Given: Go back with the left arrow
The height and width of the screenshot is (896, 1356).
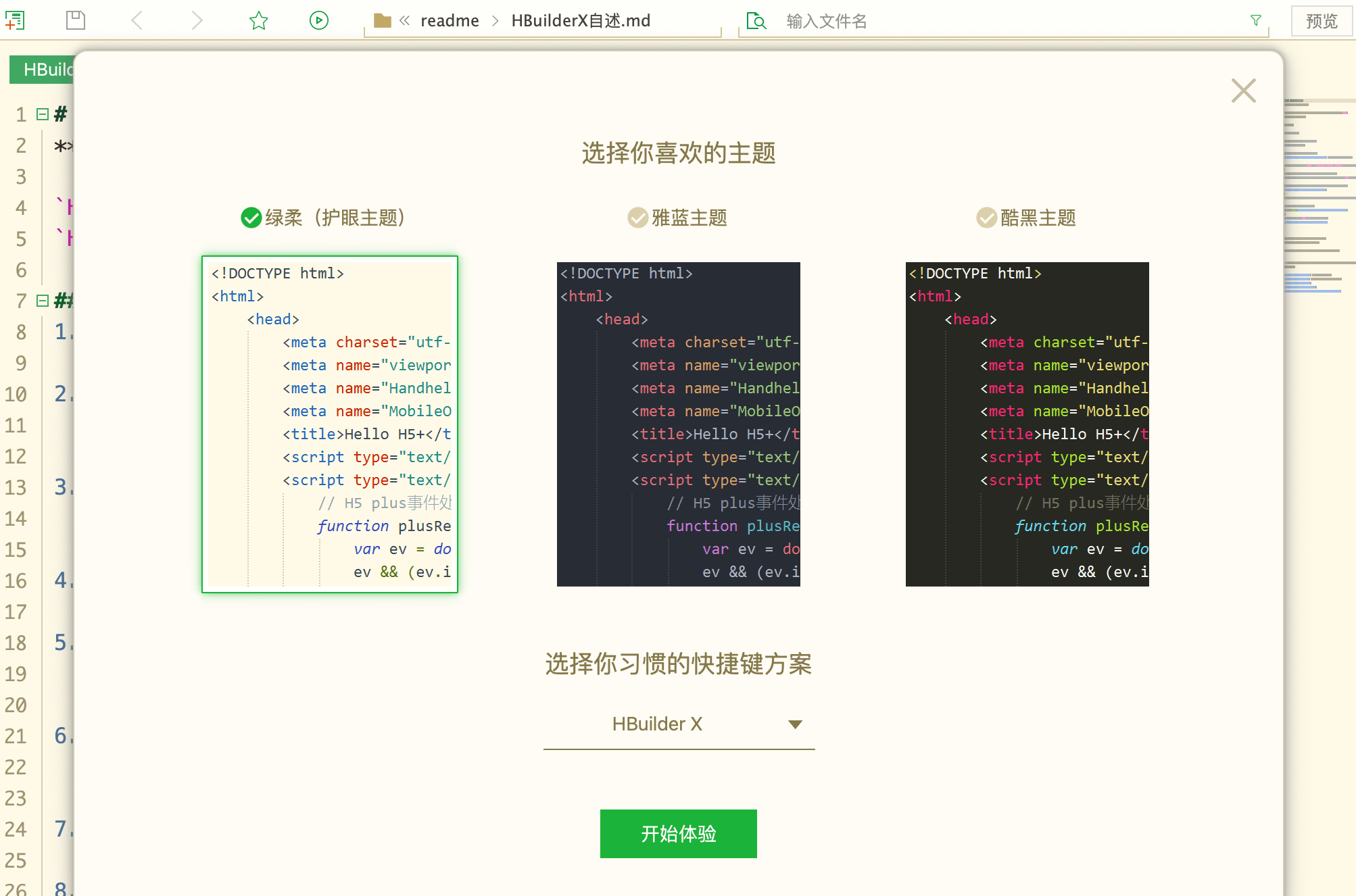Looking at the screenshot, I should [x=137, y=20].
